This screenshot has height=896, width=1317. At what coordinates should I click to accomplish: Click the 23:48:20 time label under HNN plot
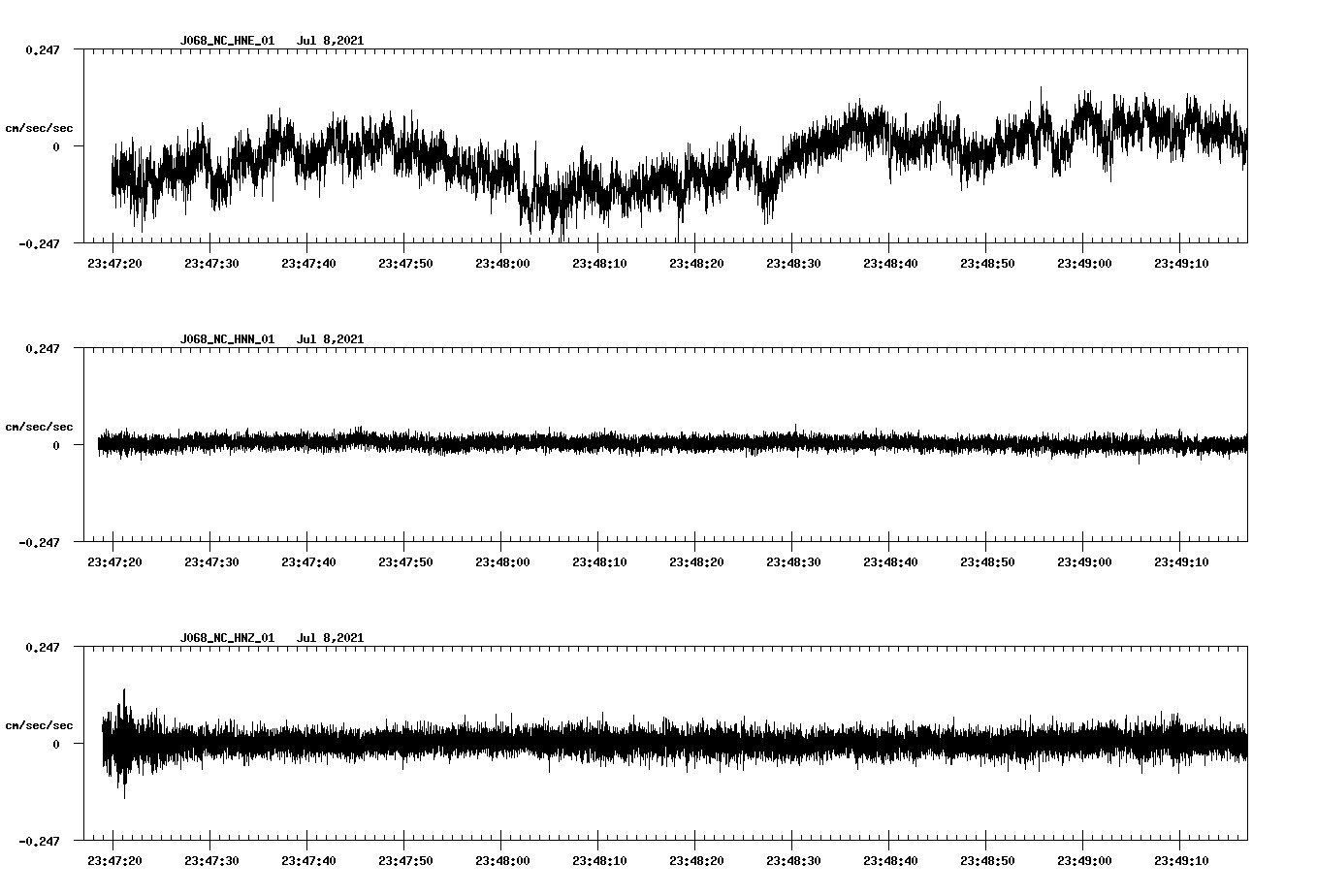click(696, 561)
